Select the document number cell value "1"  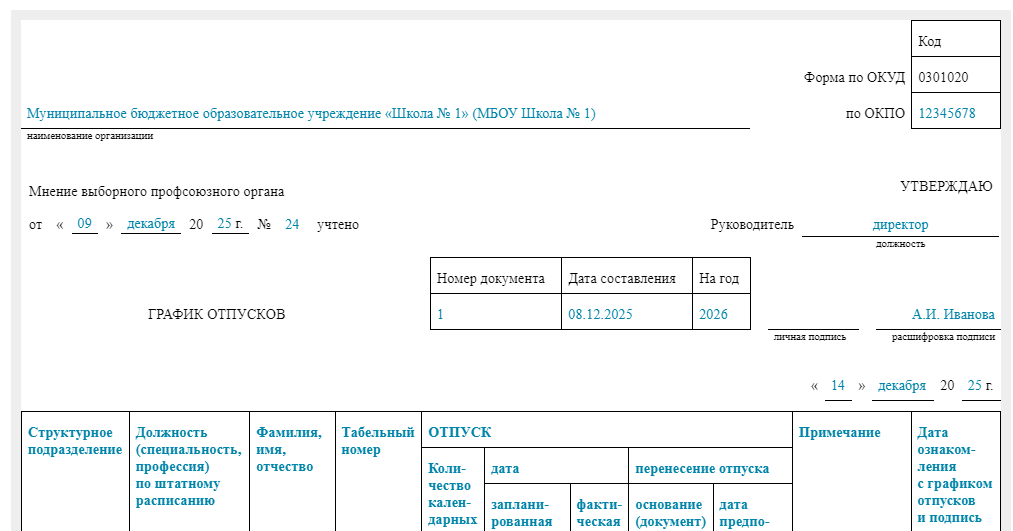point(440,314)
